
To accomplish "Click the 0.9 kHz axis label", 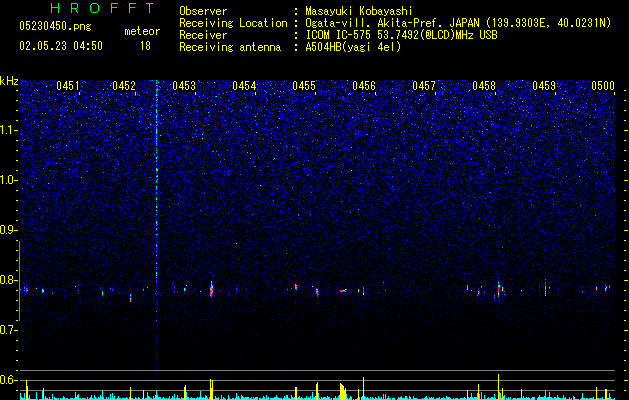I will 8,230.
